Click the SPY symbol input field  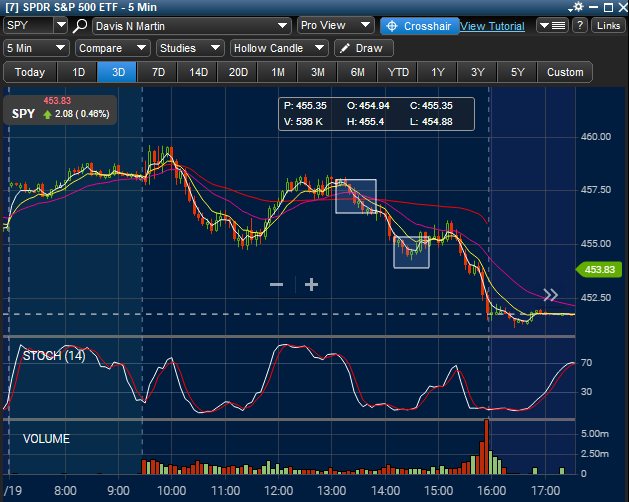[28, 25]
